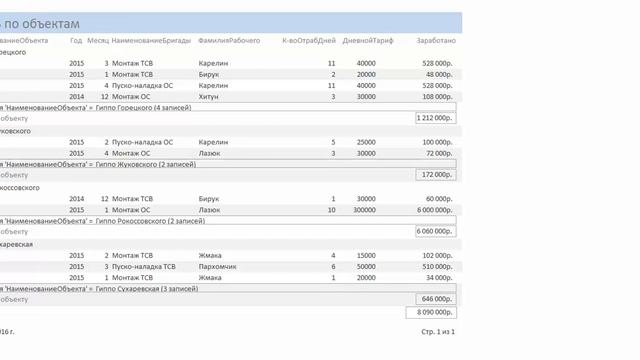This screenshot has width=640, height=360.
Task: Click the earned value '510 000р.'
Action: click(x=437, y=267)
